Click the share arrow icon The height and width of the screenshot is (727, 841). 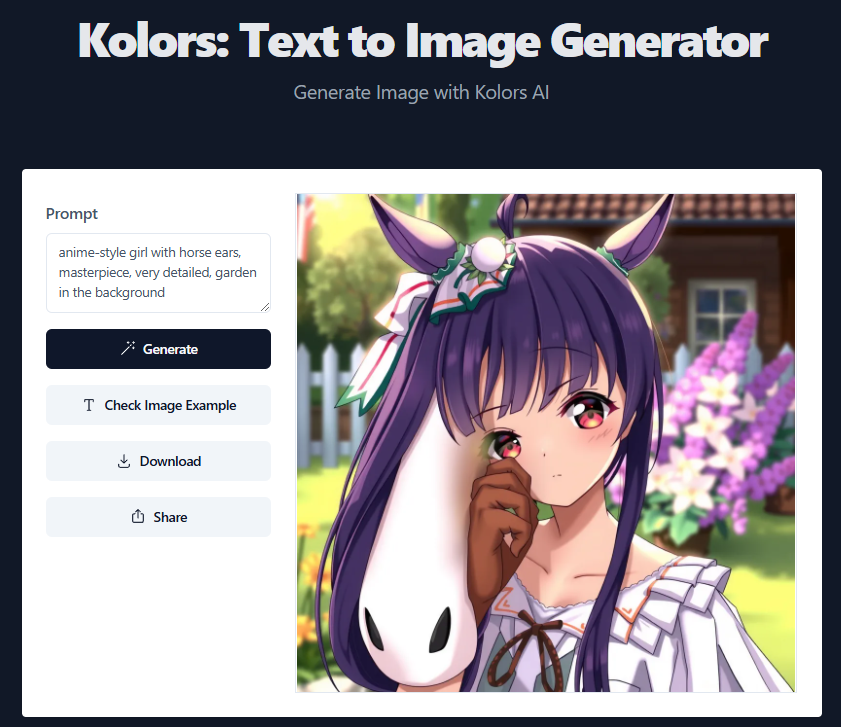(138, 516)
